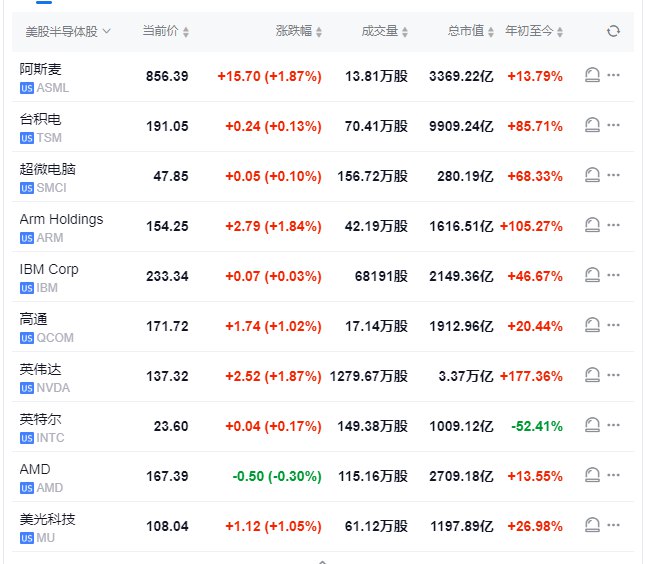Open the 英伟达 stock page

(40, 369)
